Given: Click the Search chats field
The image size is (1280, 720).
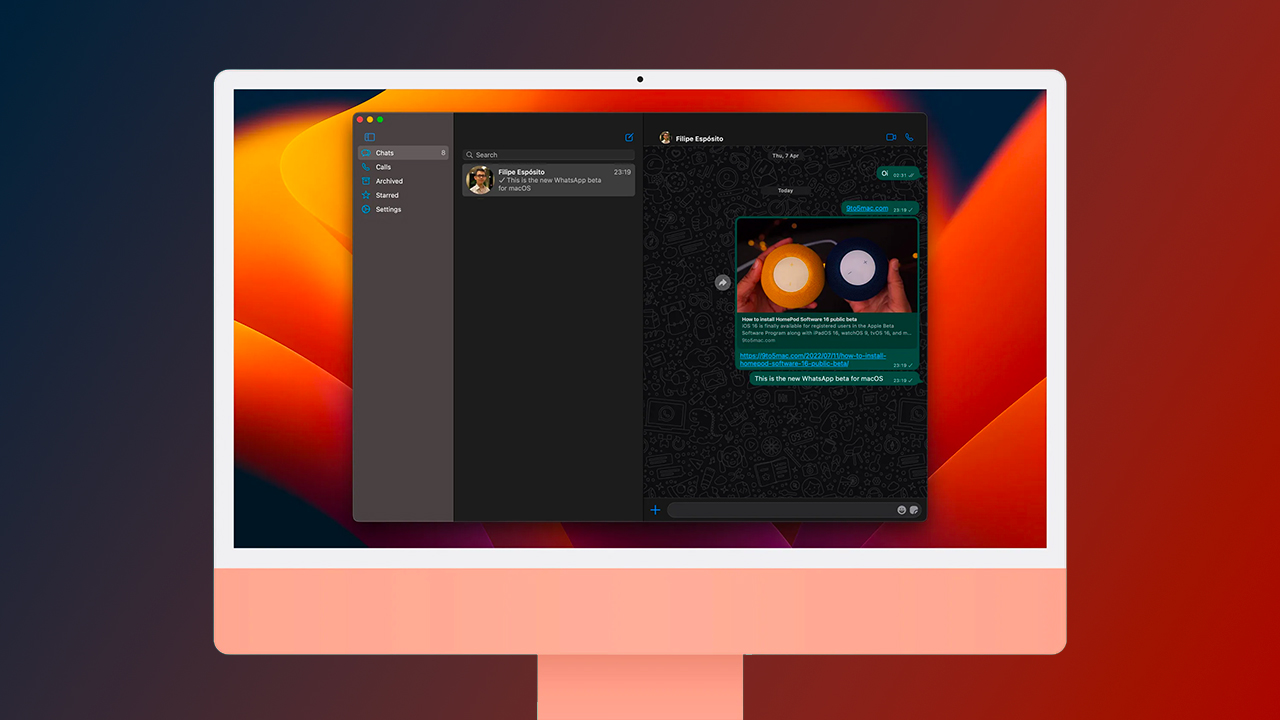Looking at the screenshot, I should pos(548,155).
